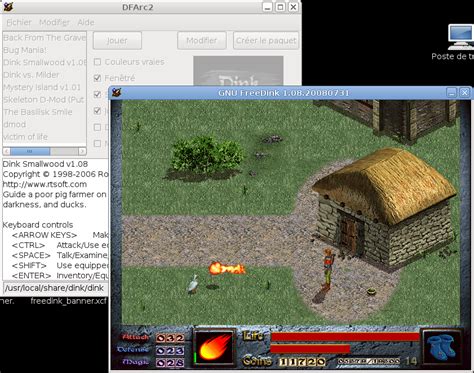Toggle the Fenêtré checkbox
This screenshot has height=373, width=474.
97,78
